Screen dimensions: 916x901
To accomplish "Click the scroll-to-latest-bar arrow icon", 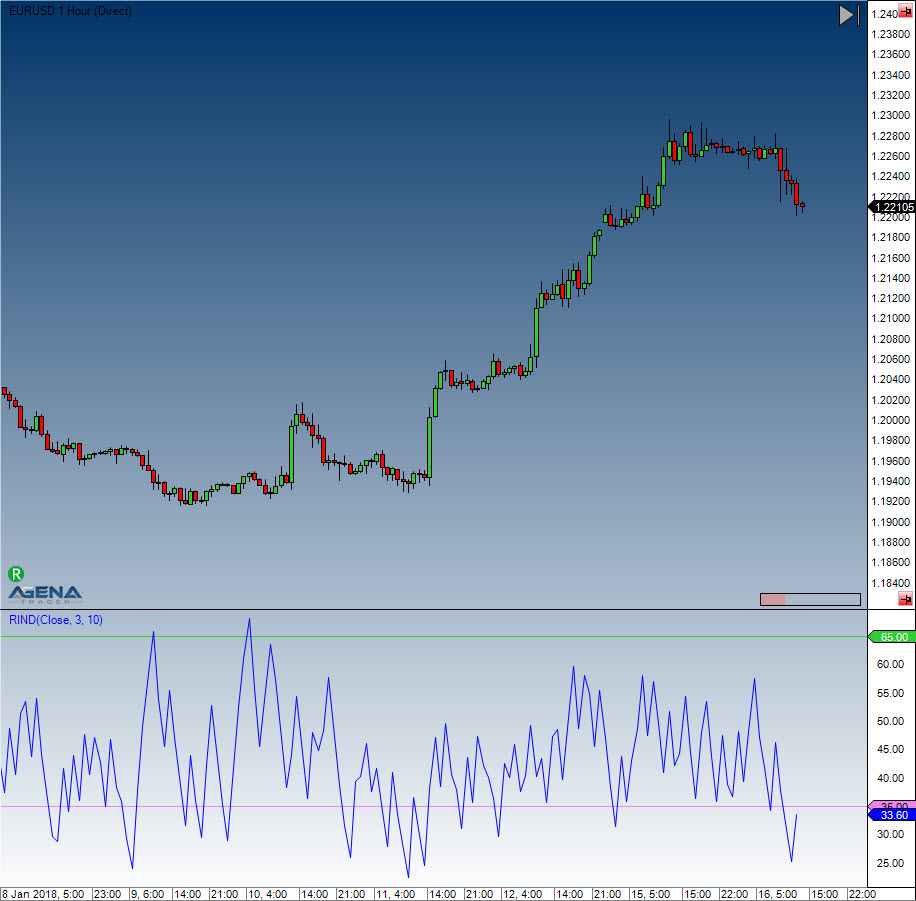I will (x=847, y=14).
